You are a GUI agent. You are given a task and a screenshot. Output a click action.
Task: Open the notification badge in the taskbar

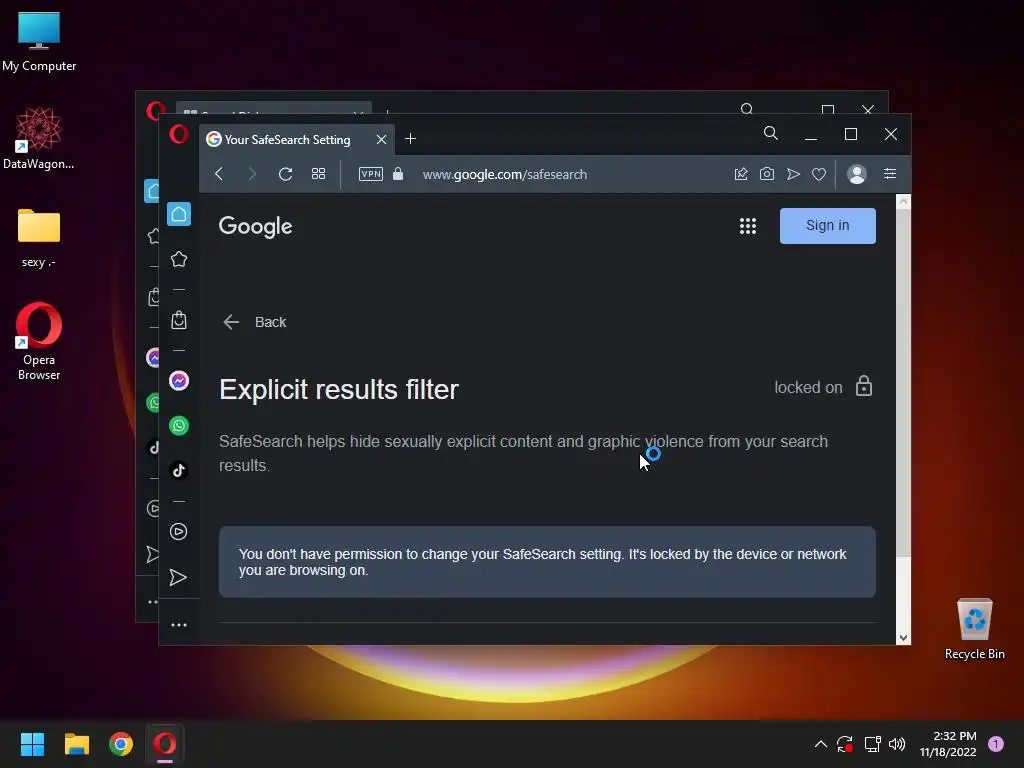point(996,744)
